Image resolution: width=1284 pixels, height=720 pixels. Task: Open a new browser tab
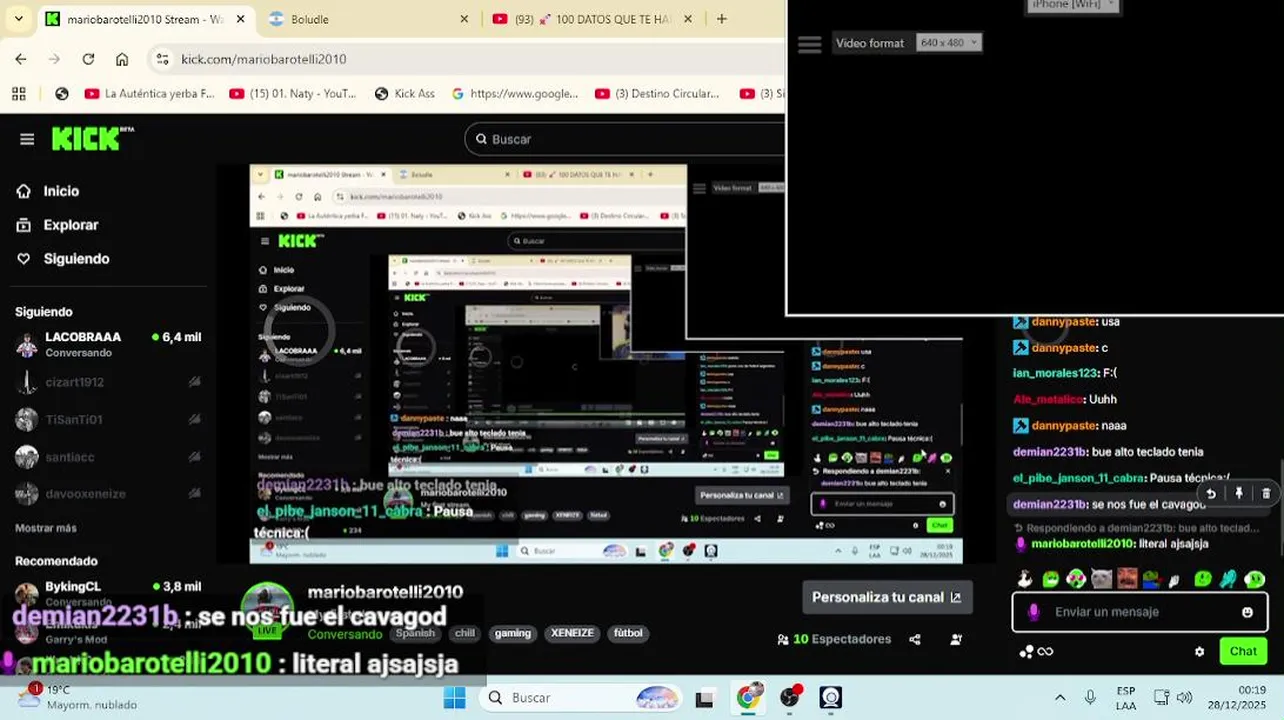point(722,19)
